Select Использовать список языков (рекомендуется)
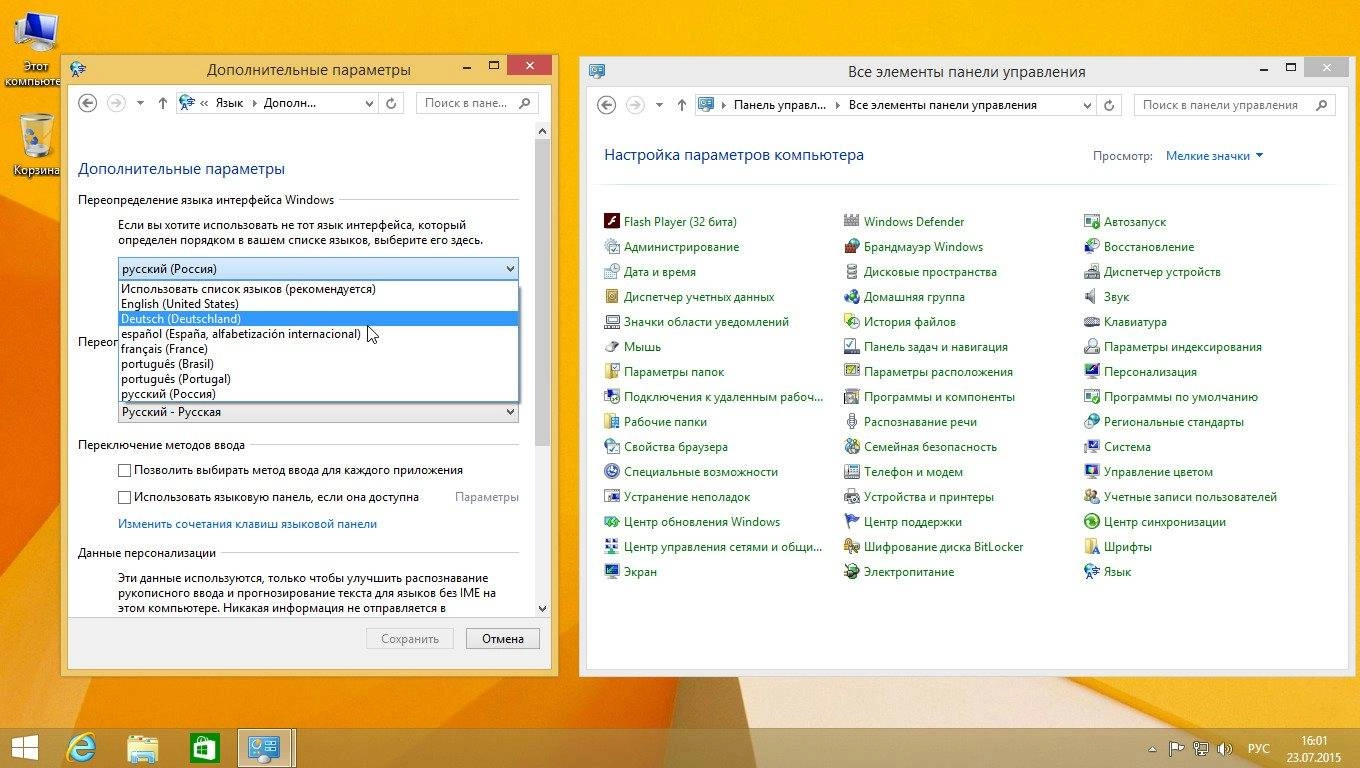This screenshot has width=1360, height=768. [x=318, y=289]
